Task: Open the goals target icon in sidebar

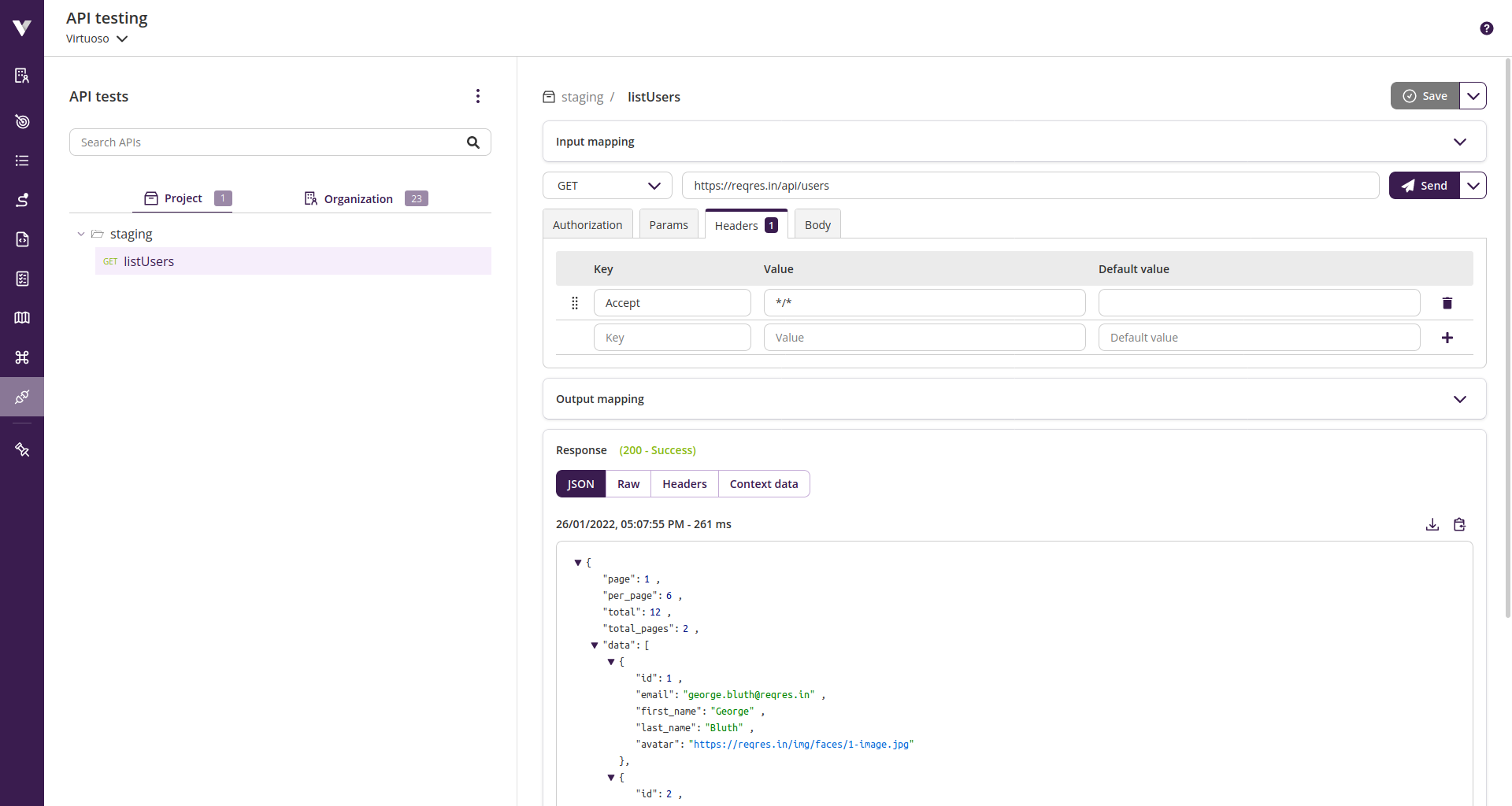Action: coord(22,121)
